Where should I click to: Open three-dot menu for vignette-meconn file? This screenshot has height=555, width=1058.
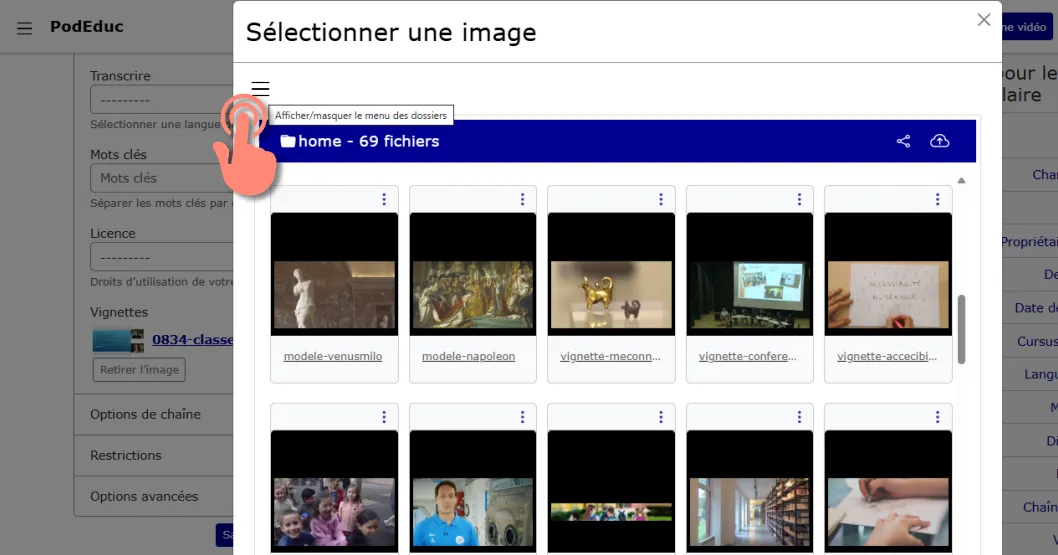(x=661, y=199)
